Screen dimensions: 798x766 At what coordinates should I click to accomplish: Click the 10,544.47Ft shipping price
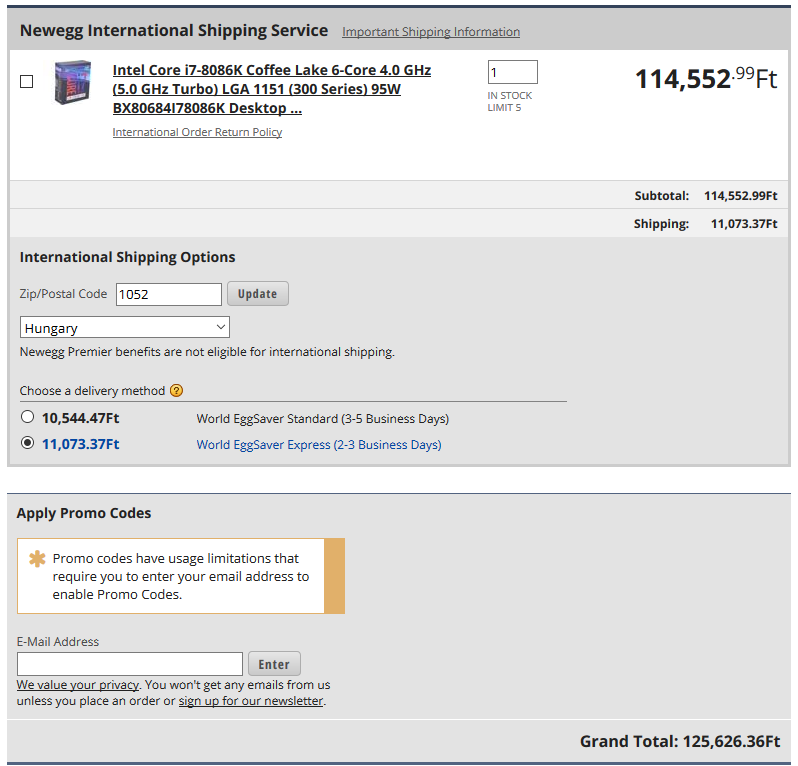coord(80,418)
